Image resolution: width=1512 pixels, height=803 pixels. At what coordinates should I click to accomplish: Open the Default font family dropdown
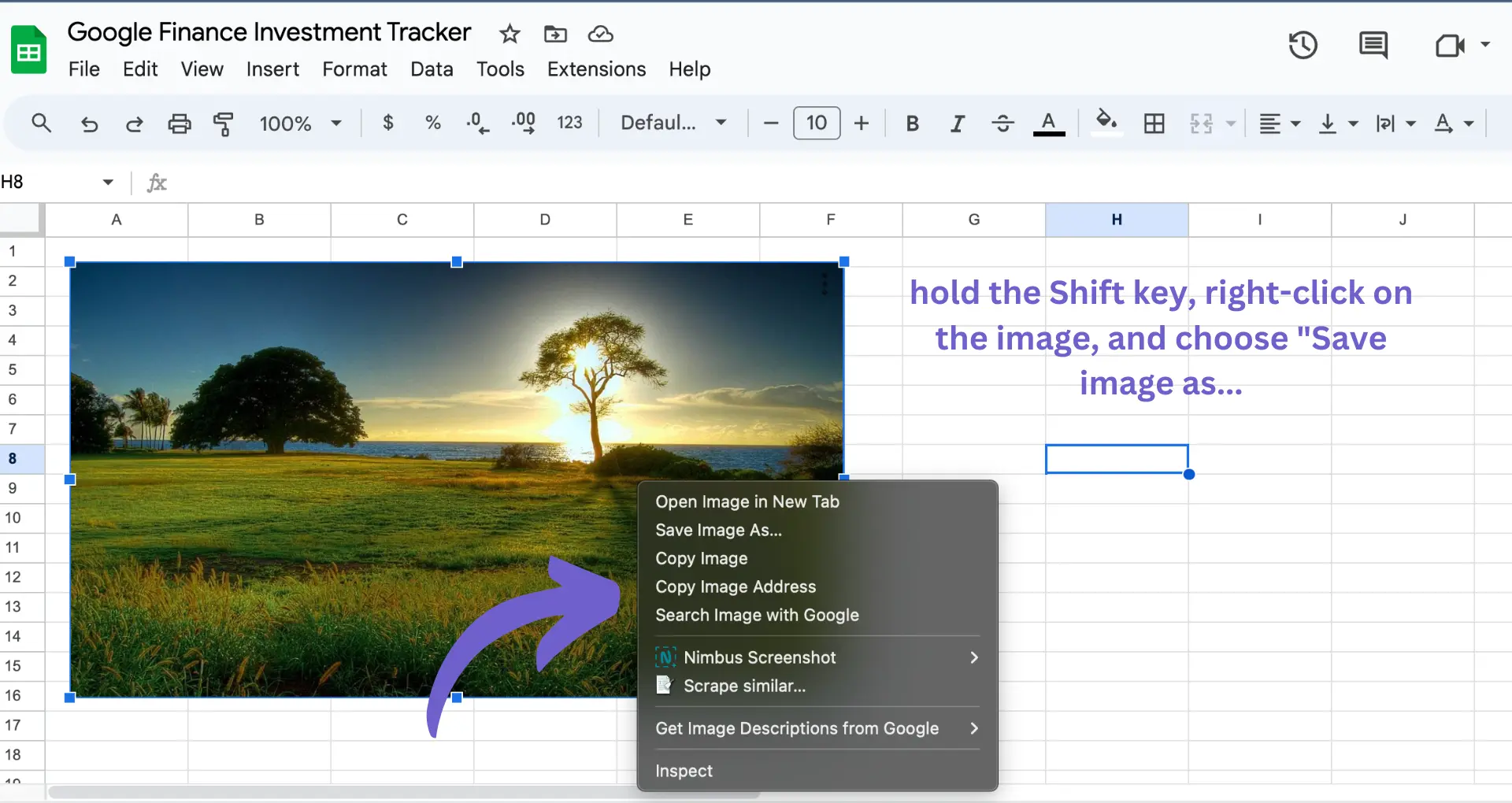(x=673, y=123)
